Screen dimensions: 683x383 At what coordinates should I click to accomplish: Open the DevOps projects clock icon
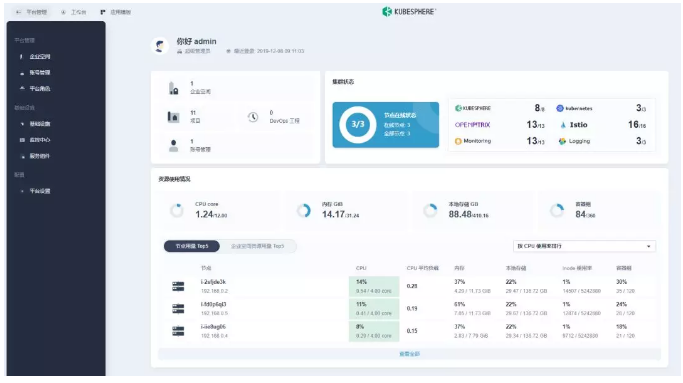coord(253,117)
